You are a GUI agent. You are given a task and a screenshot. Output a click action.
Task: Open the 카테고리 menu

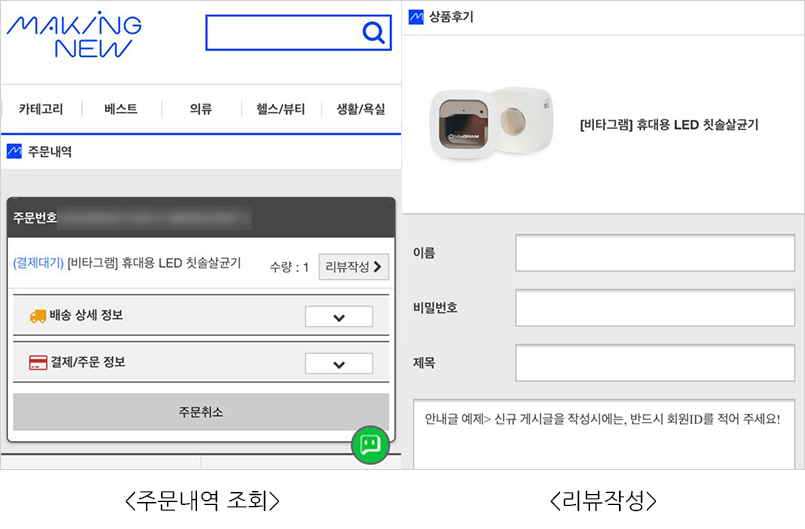coord(41,109)
